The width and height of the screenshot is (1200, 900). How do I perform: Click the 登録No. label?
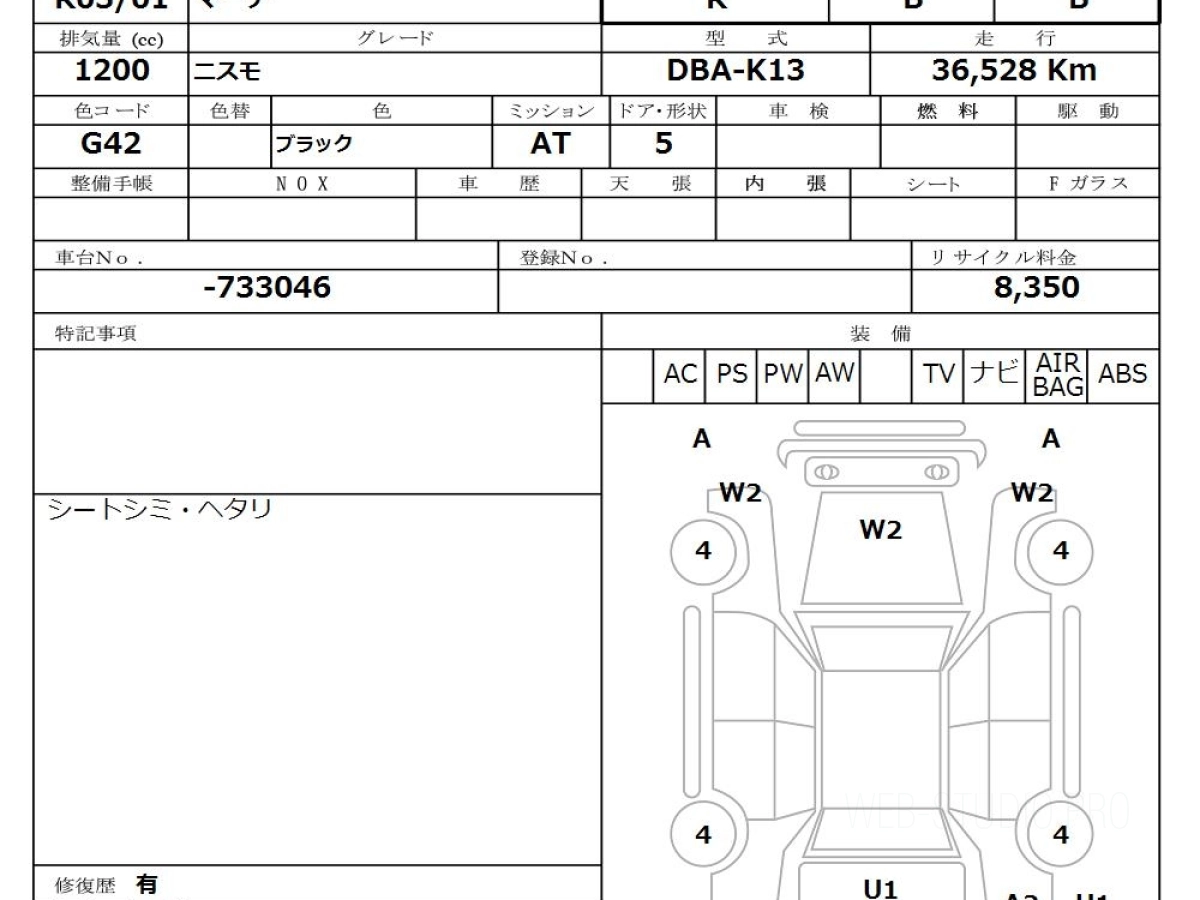(x=564, y=257)
